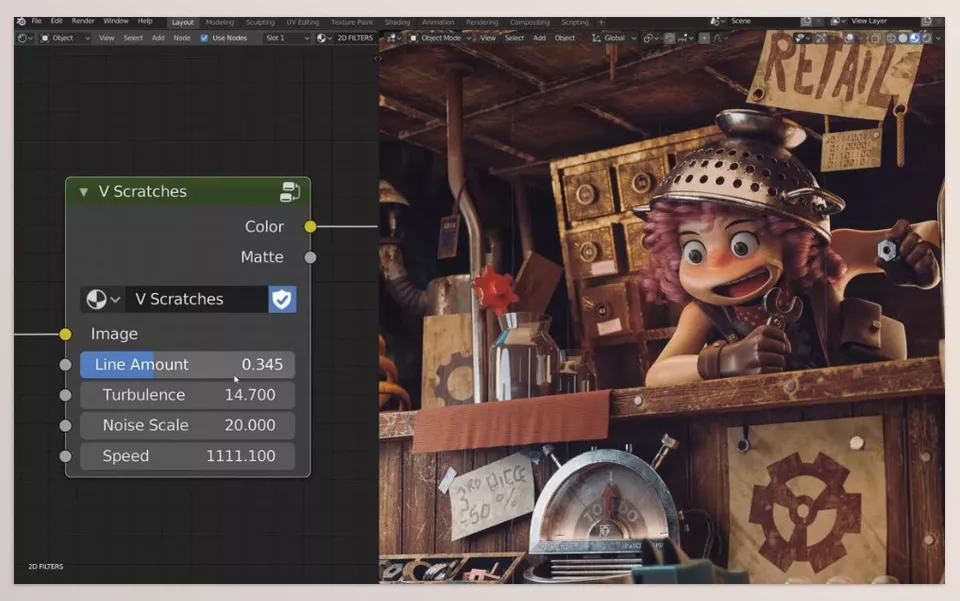This screenshot has height=601, width=960.
Task: Click the View Layer browse icon
Action: click(838, 21)
